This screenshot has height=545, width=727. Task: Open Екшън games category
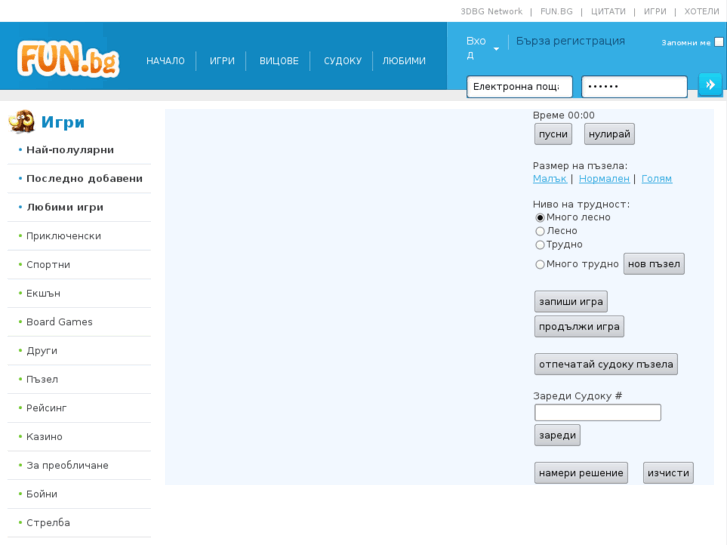click(x=43, y=294)
